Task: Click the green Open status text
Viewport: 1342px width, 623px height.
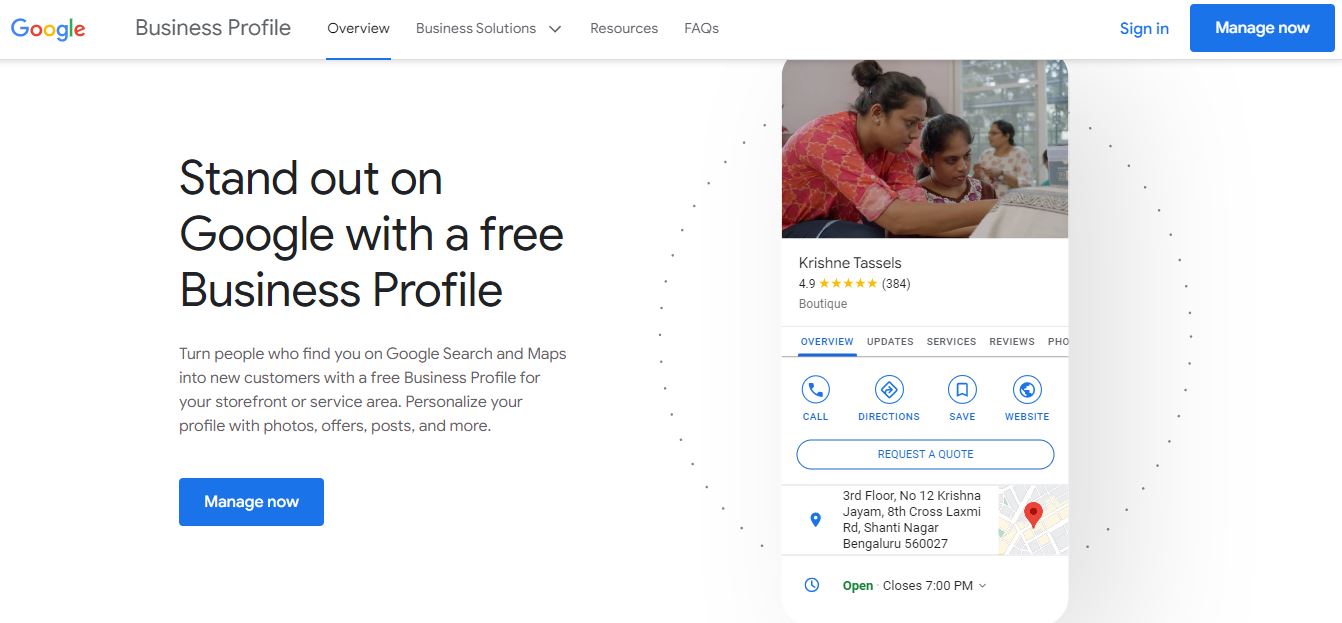Action: coord(858,586)
